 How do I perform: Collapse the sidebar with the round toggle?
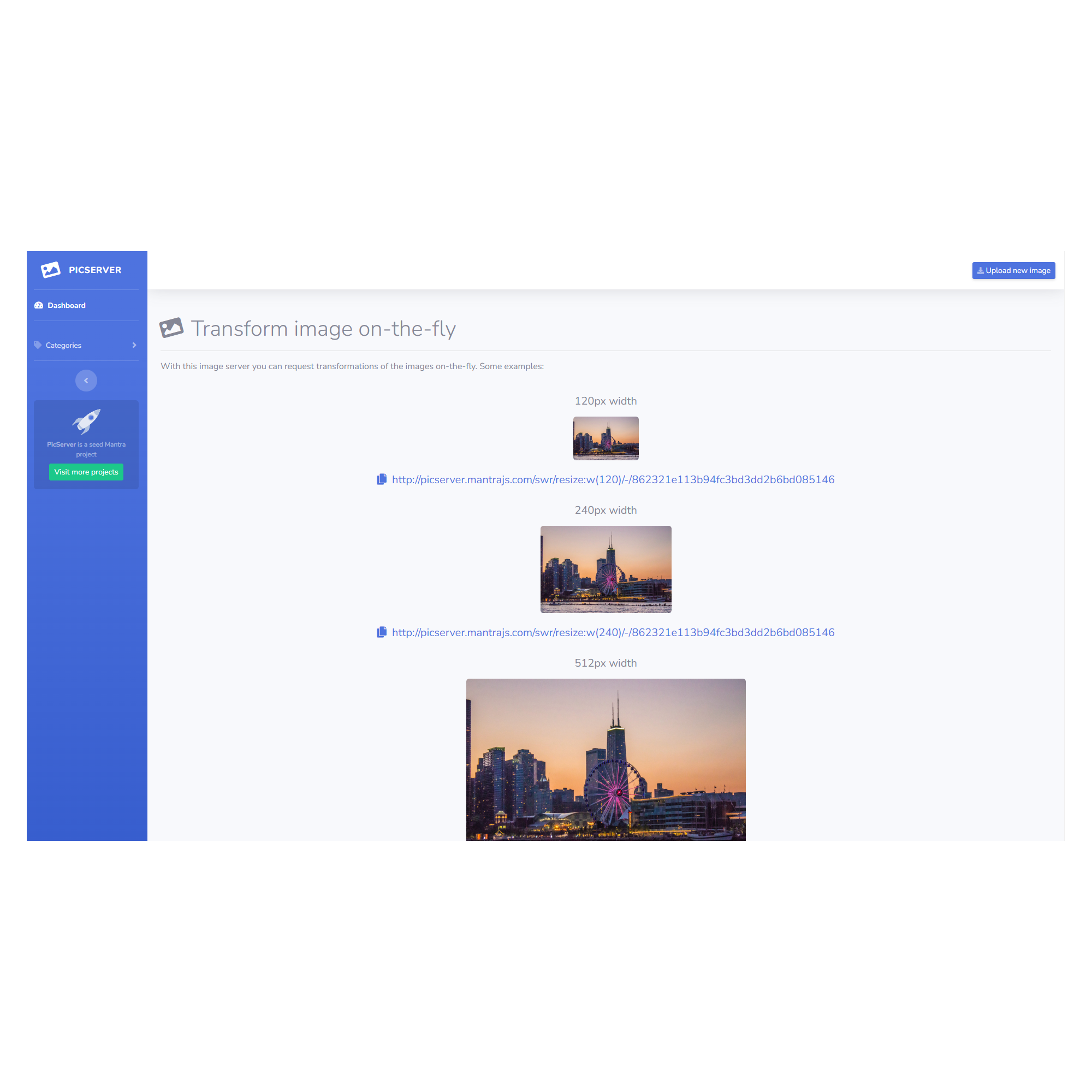(x=86, y=381)
